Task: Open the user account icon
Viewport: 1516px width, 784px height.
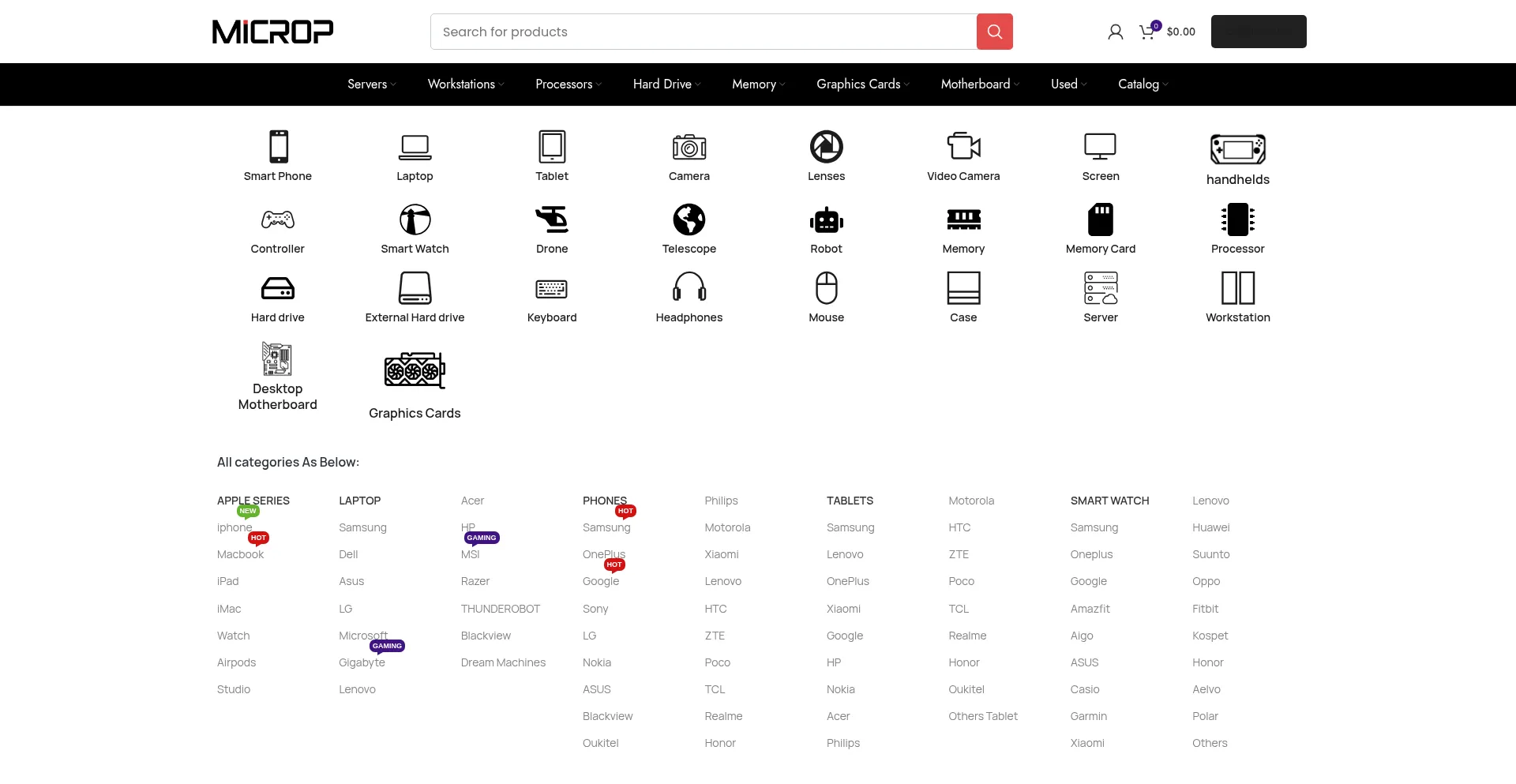Action: pos(1115,32)
